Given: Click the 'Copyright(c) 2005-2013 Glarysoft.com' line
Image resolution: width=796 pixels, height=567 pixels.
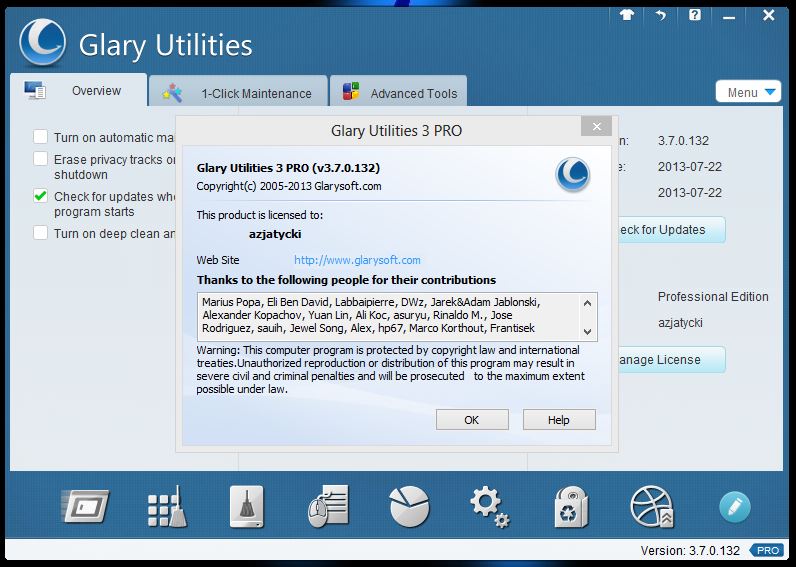Looking at the screenshot, I should pos(288,186).
